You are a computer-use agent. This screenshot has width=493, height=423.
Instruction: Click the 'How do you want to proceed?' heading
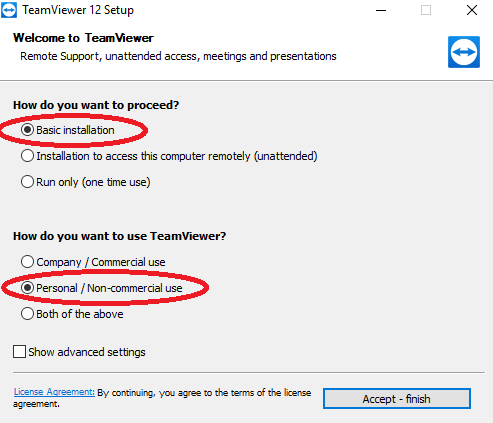pyautogui.click(x=96, y=105)
